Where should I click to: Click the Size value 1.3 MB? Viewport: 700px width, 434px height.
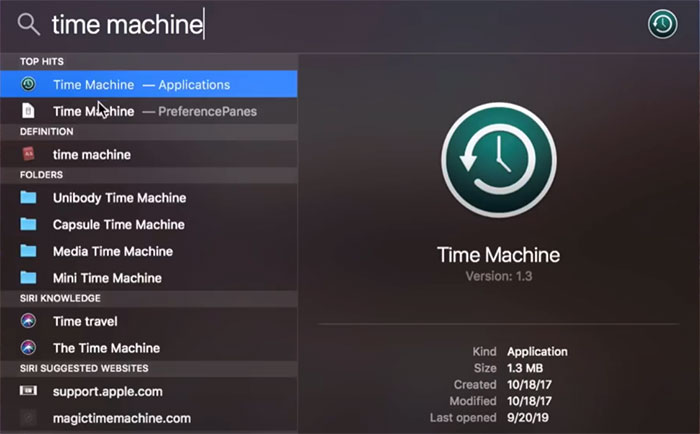[525, 368]
